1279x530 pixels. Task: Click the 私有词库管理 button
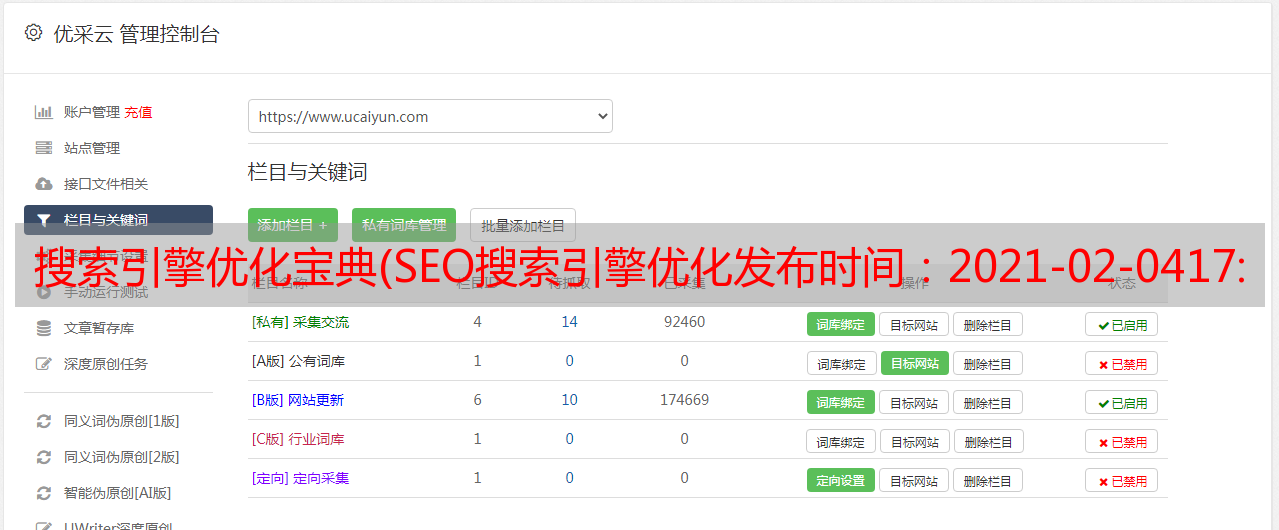click(x=404, y=226)
